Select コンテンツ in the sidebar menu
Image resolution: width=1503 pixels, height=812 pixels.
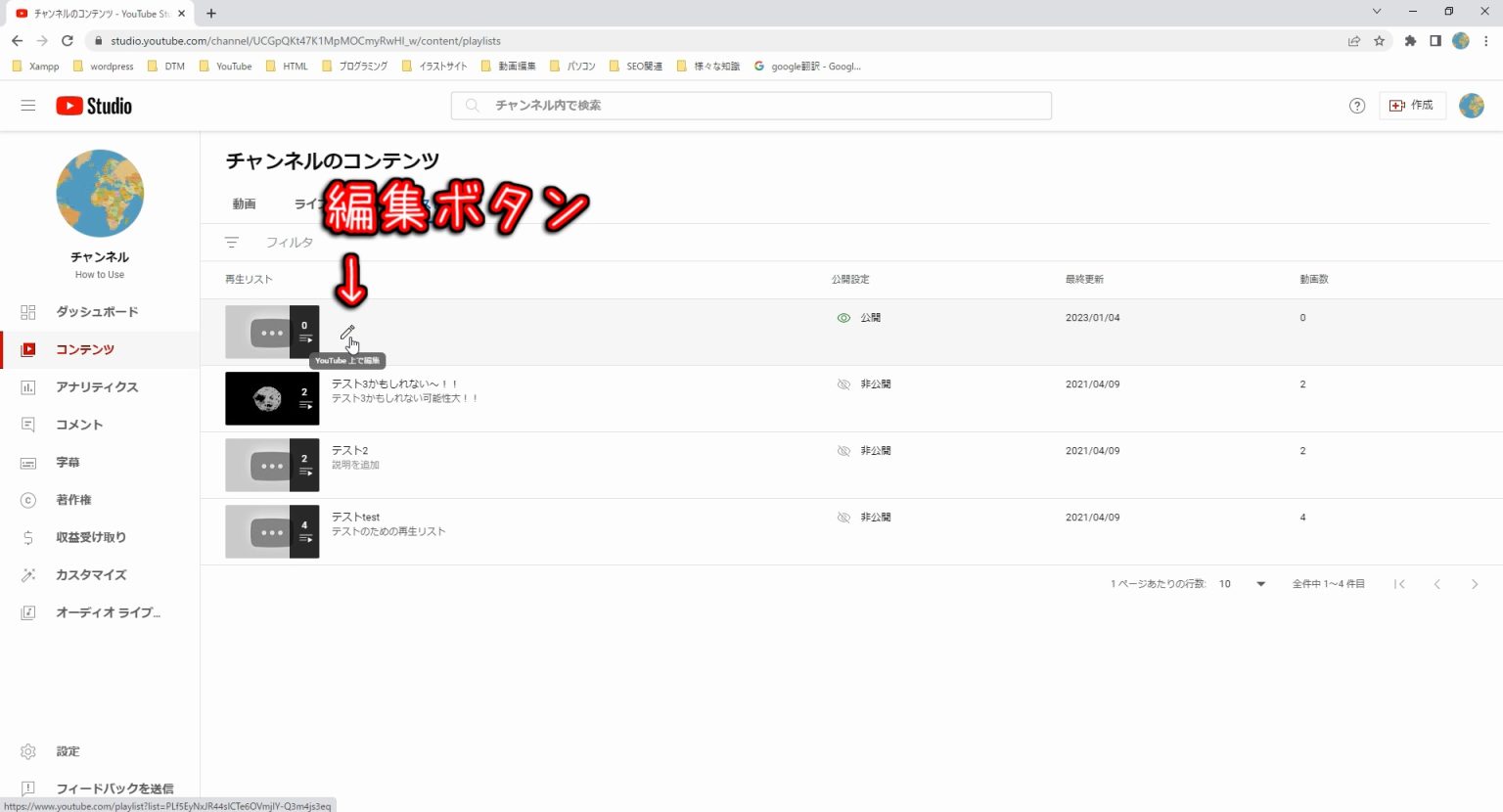(x=84, y=350)
